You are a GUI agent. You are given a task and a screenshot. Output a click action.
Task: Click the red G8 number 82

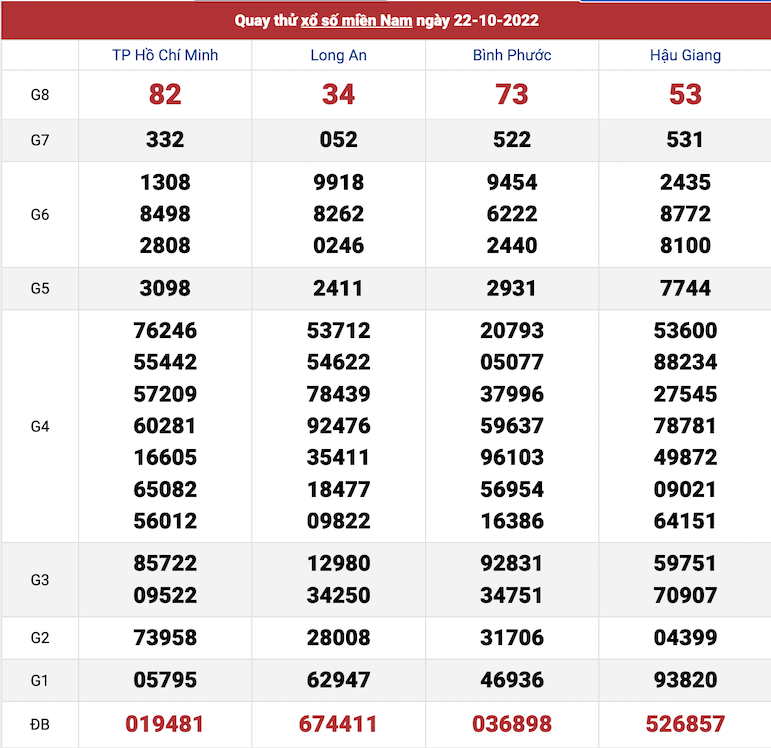[165, 94]
